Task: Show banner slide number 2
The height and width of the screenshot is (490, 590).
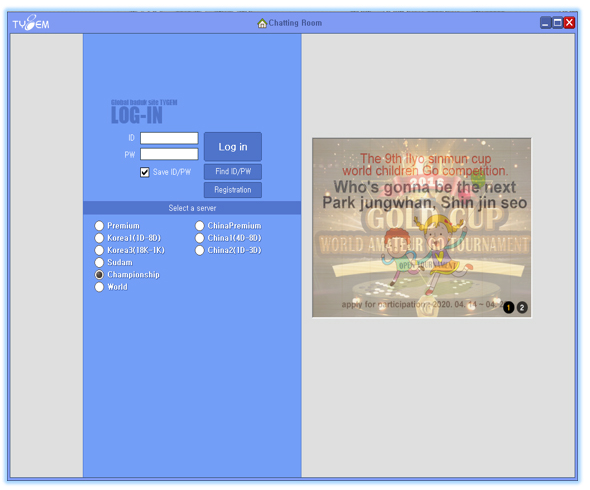Action: pyautogui.click(x=522, y=307)
